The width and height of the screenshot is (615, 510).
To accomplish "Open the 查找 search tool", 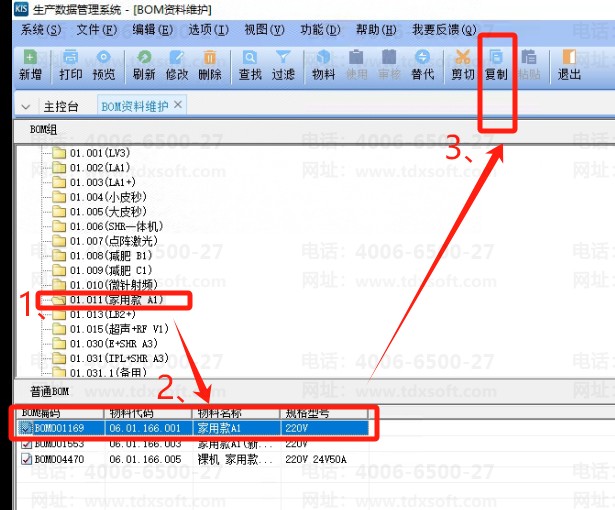I will click(250, 65).
